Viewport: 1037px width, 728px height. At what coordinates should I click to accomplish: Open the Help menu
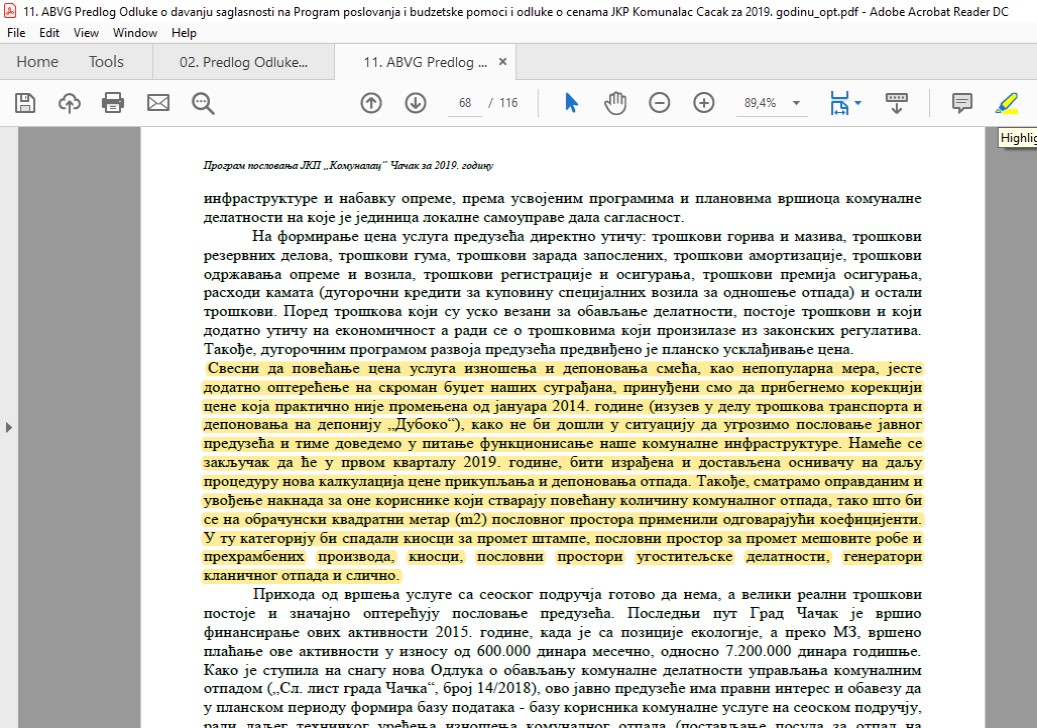(x=184, y=33)
